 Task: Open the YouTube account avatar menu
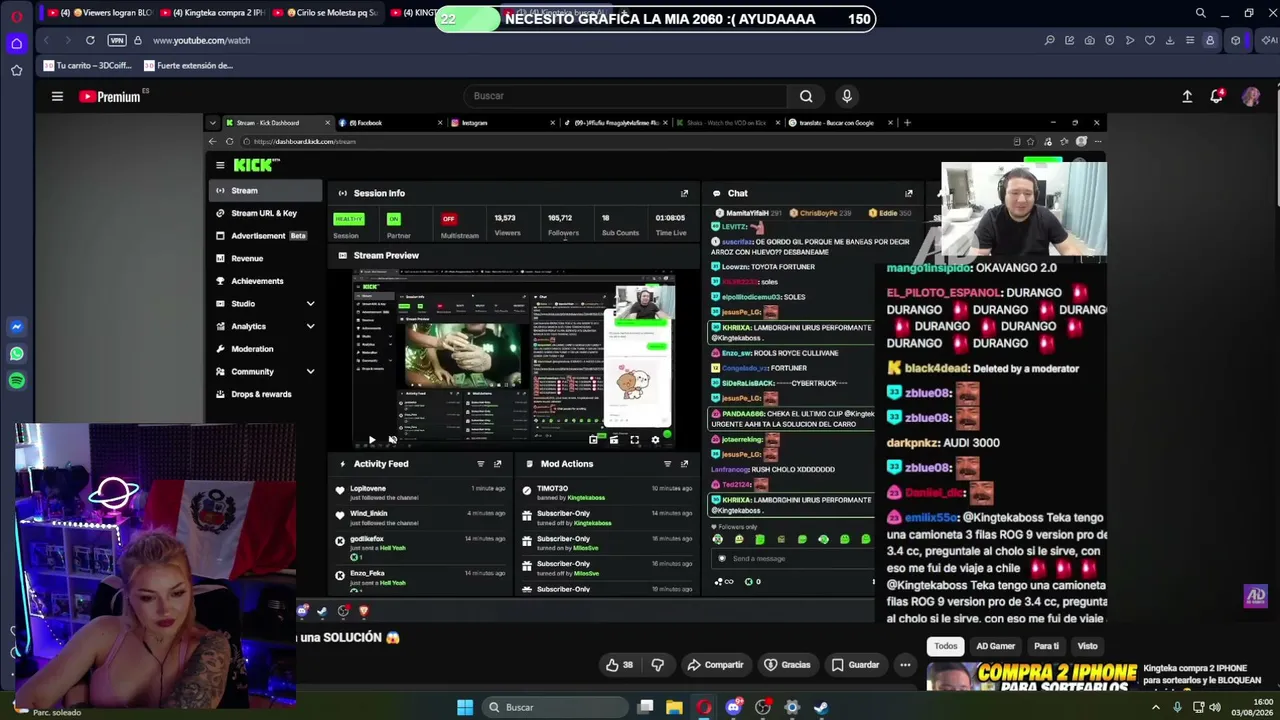[x=1251, y=96]
